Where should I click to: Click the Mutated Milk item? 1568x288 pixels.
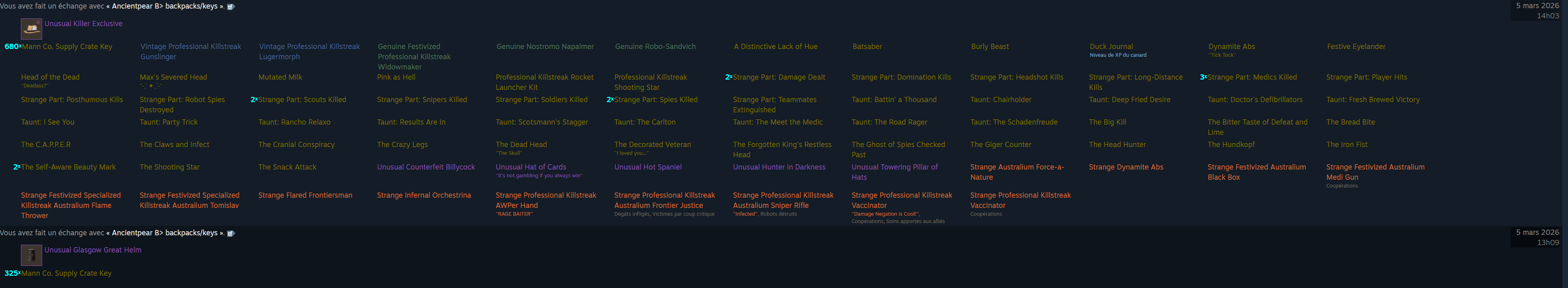(280, 77)
